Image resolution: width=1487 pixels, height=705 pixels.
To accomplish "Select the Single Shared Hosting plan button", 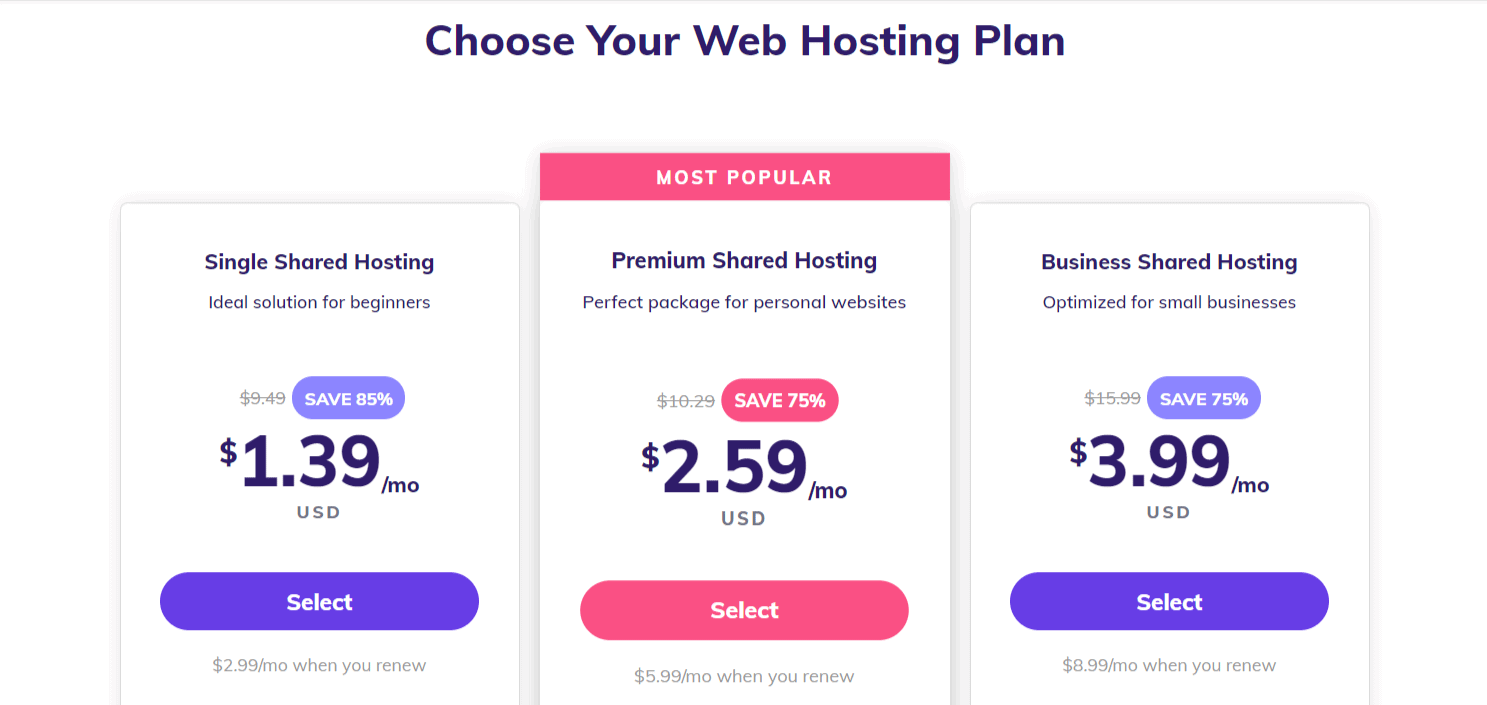I will pos(319,601).
